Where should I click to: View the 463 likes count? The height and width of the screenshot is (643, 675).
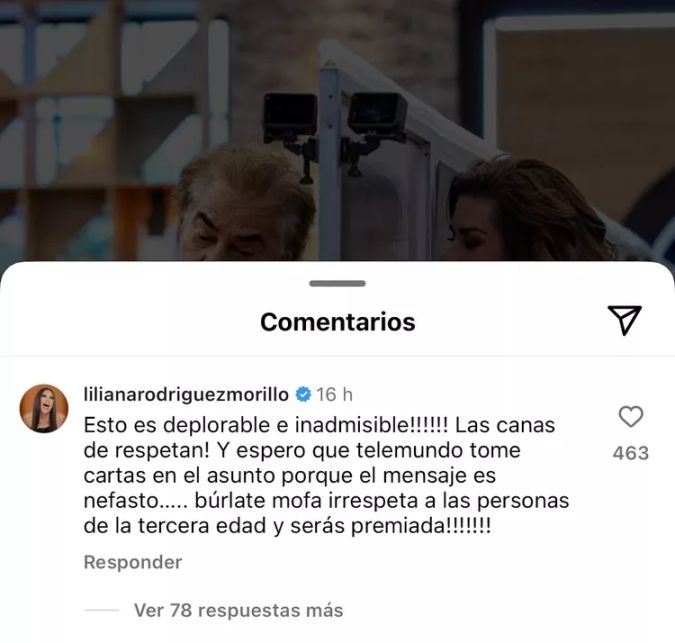631,453
